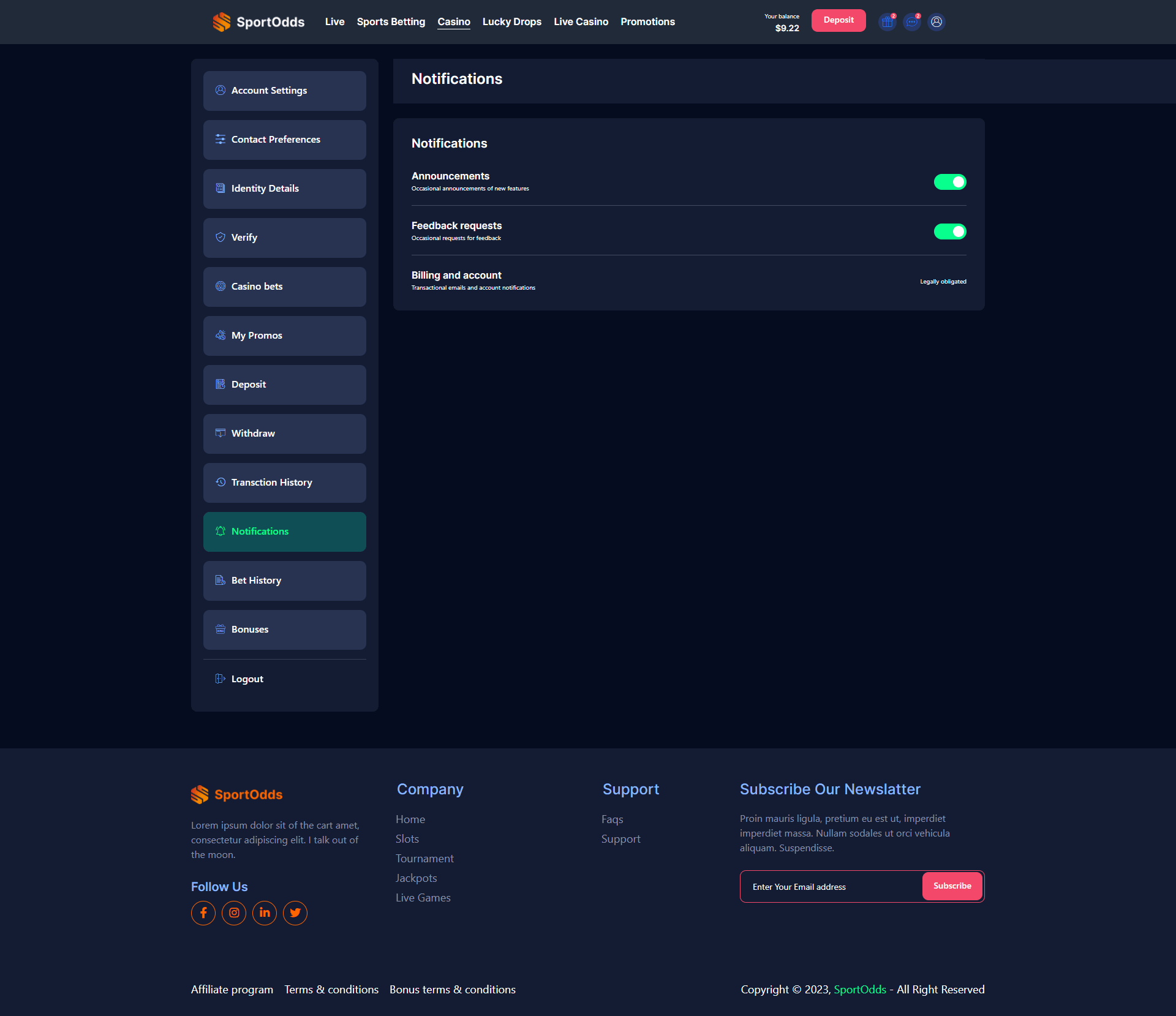Toggle the Feedback requests switch

coord(950,231)
